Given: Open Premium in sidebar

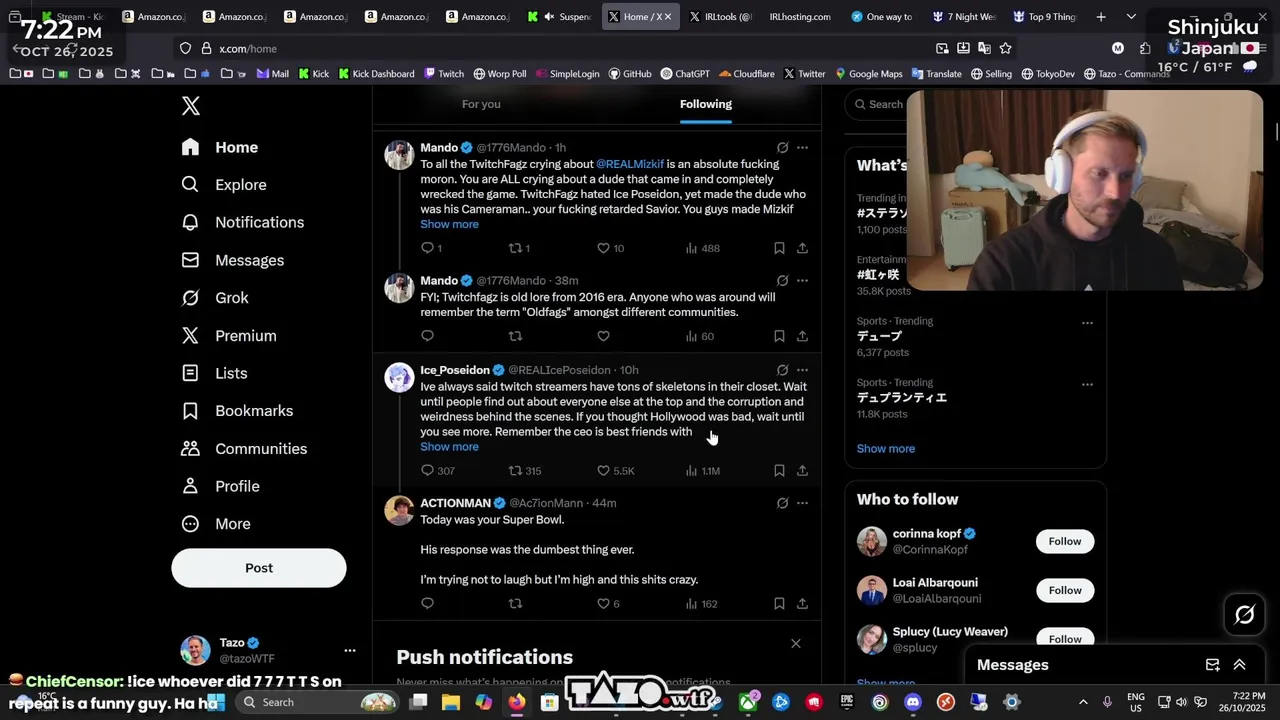Looking at the screenshot, I should [229, 336].
